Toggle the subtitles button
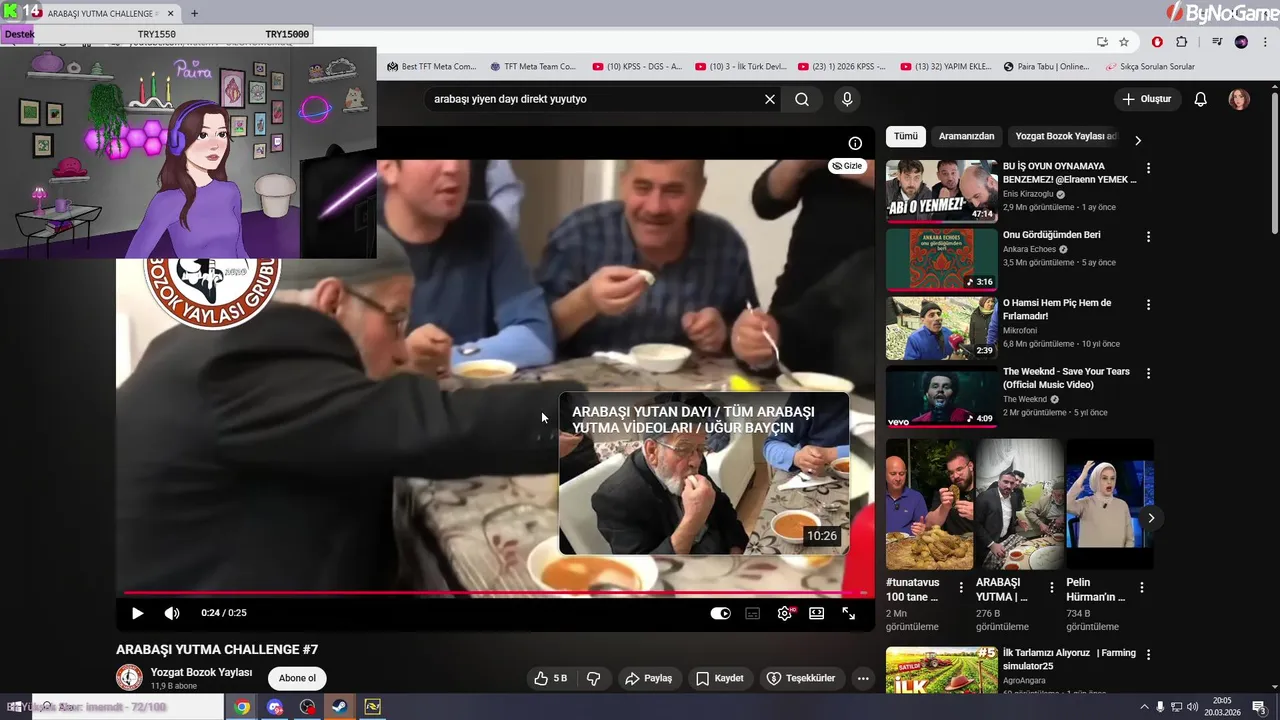Image resolution: width=1280 pixels, height=720 pixels. click(753, 613)
